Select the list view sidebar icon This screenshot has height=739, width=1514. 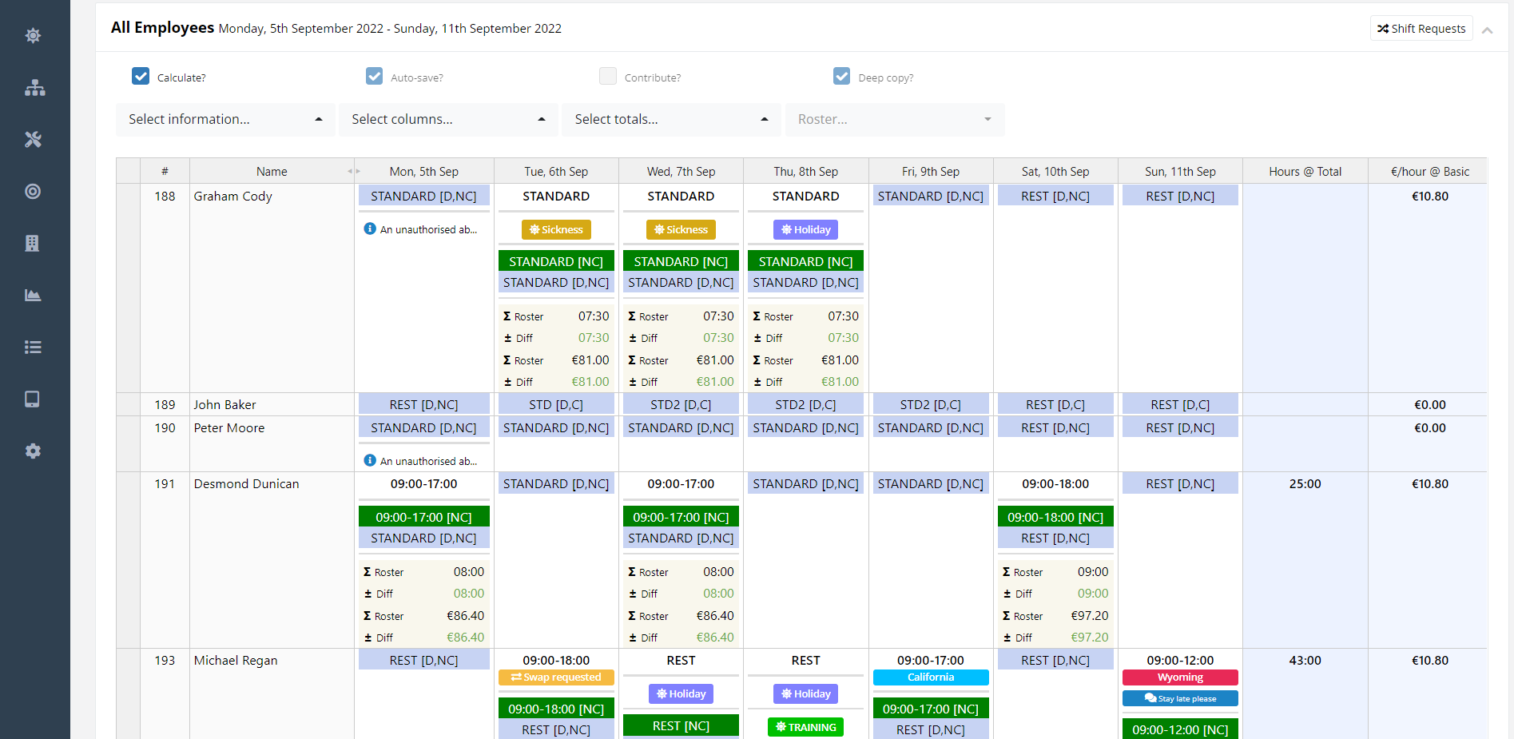pos(33,347)
